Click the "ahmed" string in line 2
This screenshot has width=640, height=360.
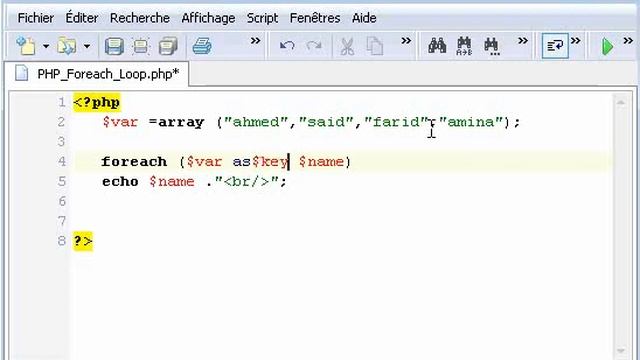pyautogui.click(x=256, y=122)
